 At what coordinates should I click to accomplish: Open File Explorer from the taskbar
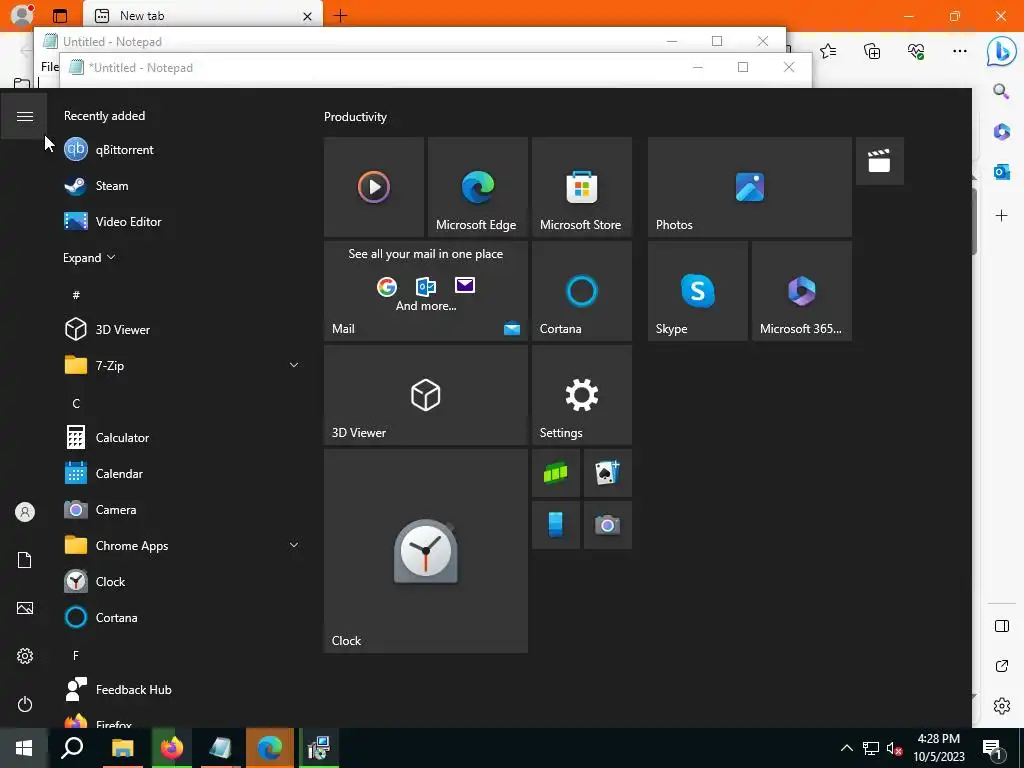[x=122, y=748]
